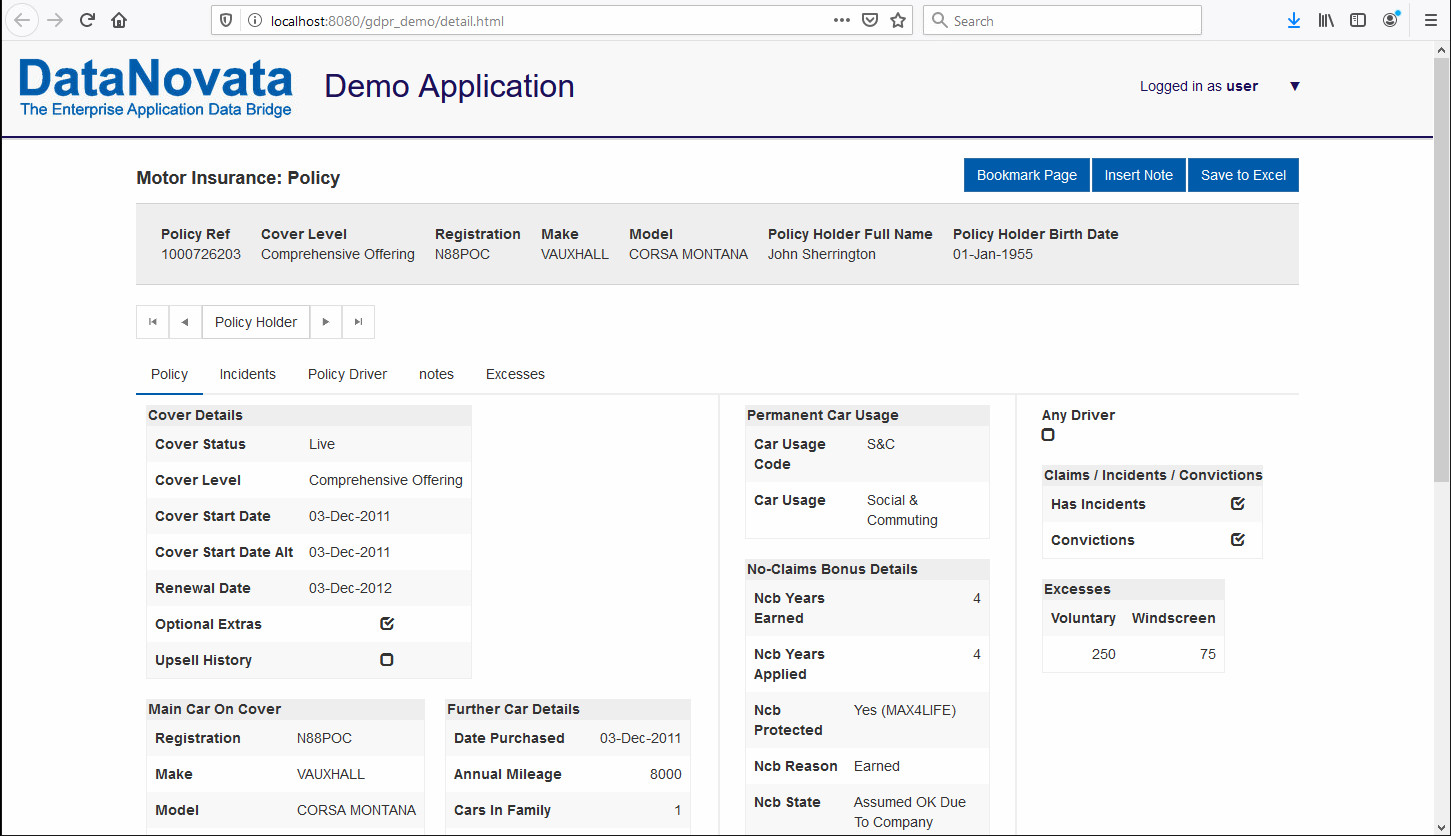
Task: Uncheck the Has Incidents checkbox
Action: 1238,504
